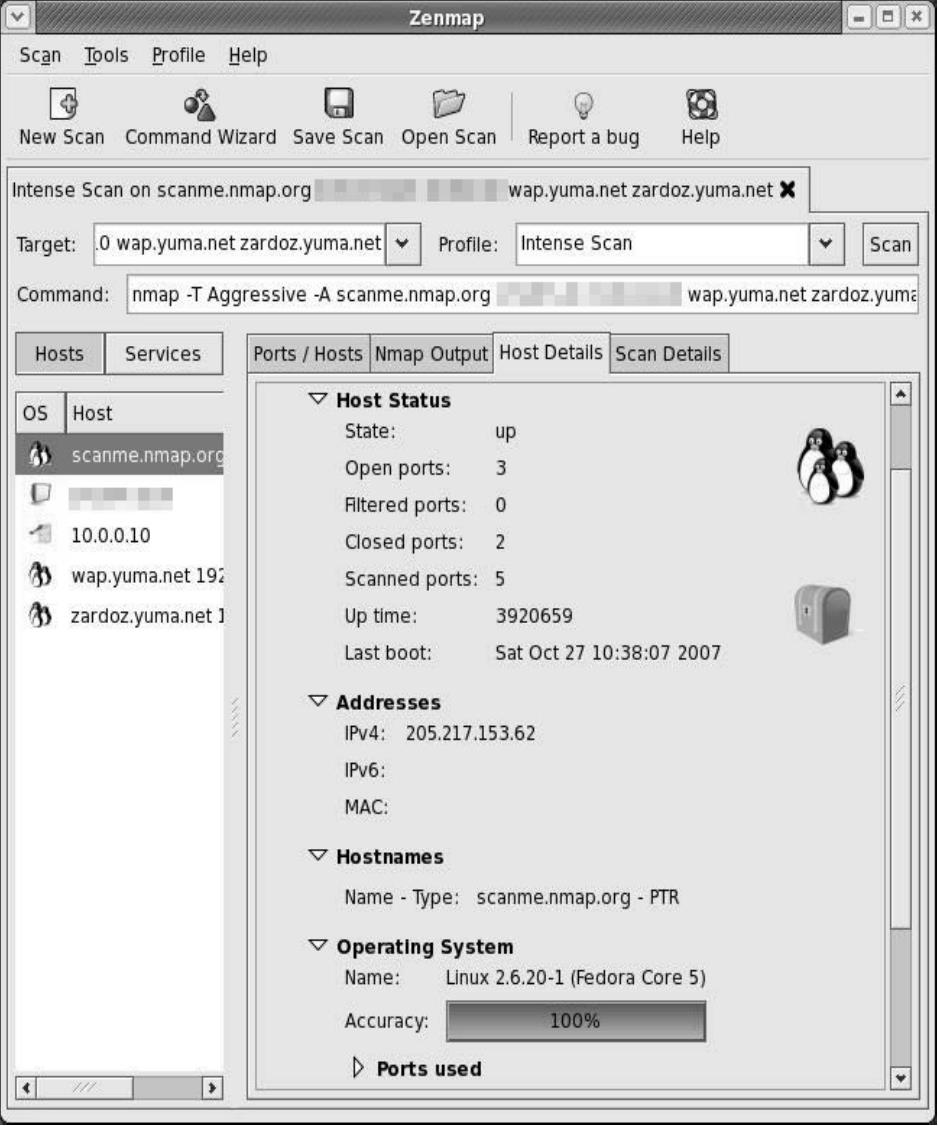The image size is (938, 1126).
Task: Switch to the Nmap Output tab
Action: click(x=431, y=354)
